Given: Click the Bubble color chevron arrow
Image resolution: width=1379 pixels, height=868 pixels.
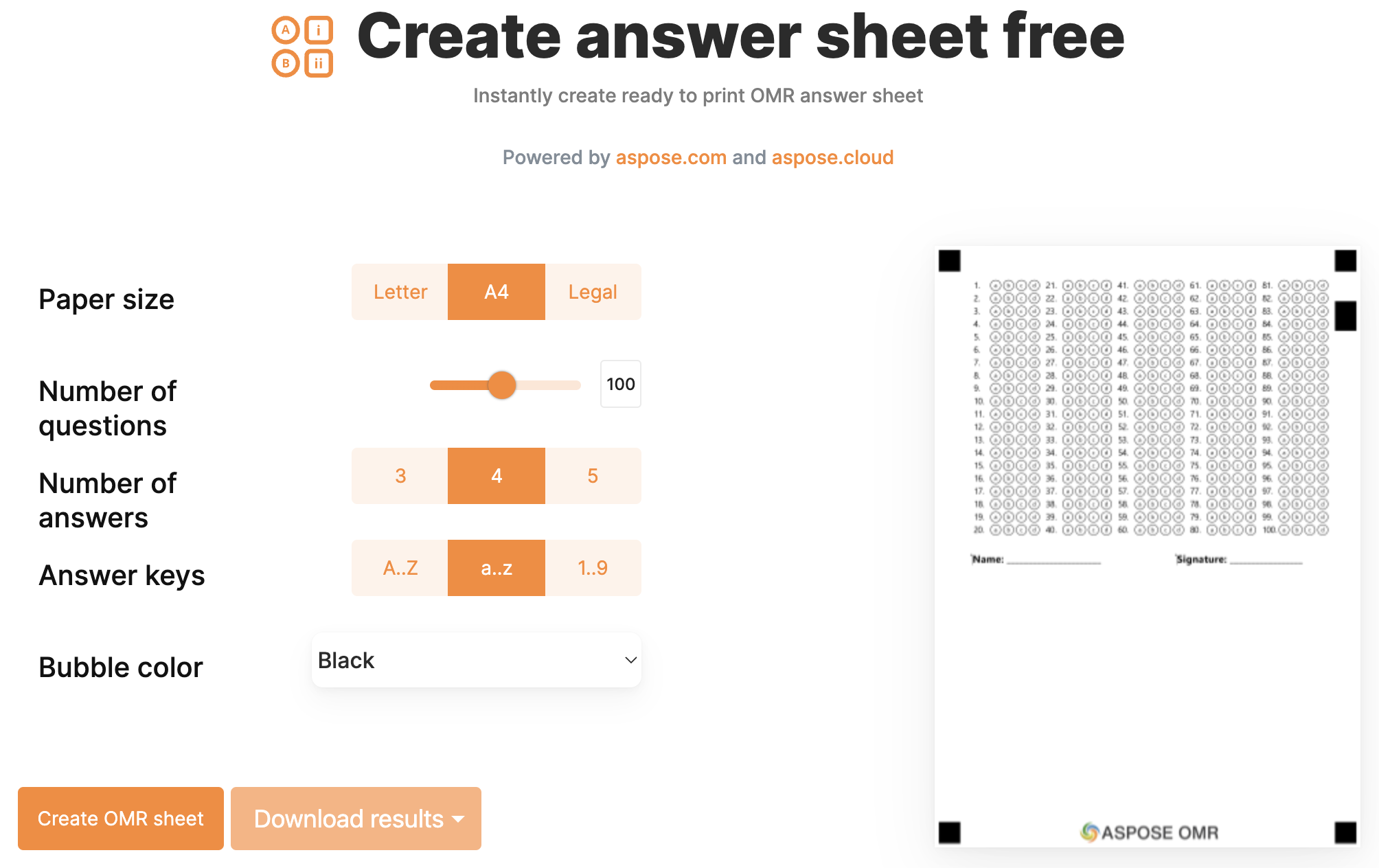Looking at the screenshot, I should click(x=630, y=660).
